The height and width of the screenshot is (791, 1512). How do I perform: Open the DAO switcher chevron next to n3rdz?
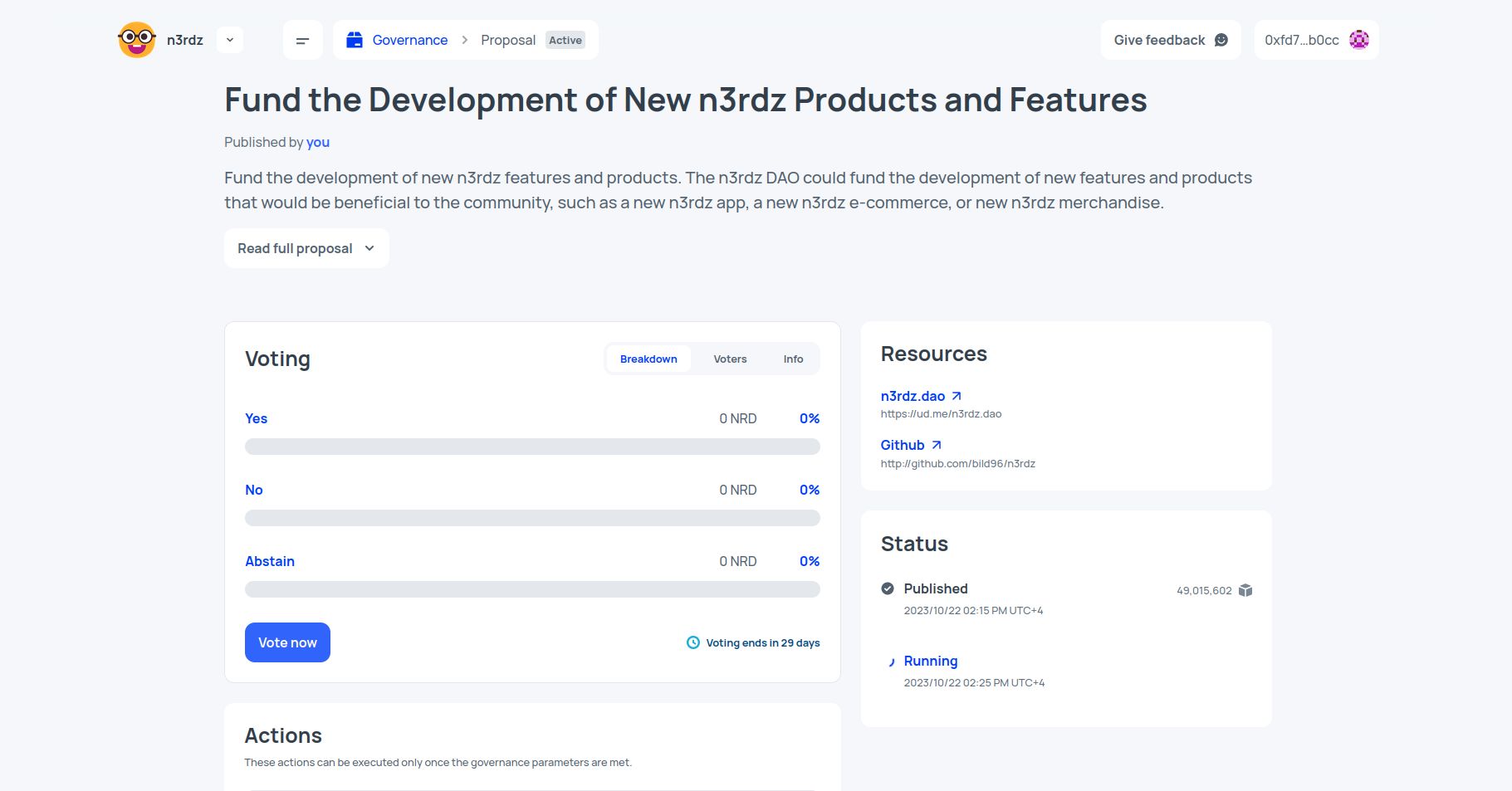[230, 40]
